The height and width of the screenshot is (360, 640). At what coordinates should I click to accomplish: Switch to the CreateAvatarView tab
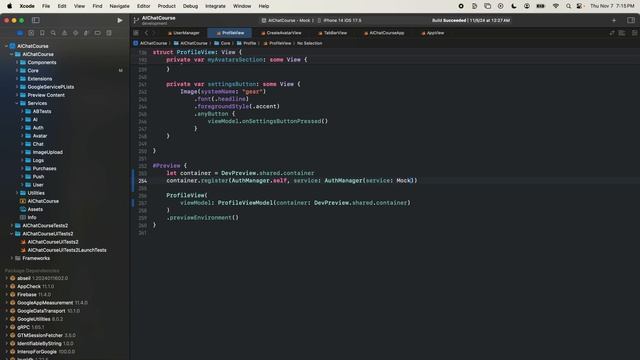281,33
